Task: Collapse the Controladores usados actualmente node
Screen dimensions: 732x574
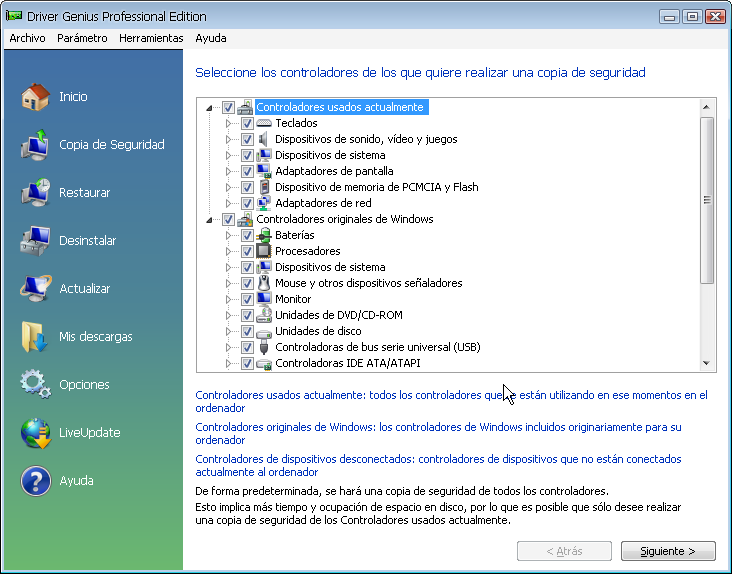Action: pos(209,108)
